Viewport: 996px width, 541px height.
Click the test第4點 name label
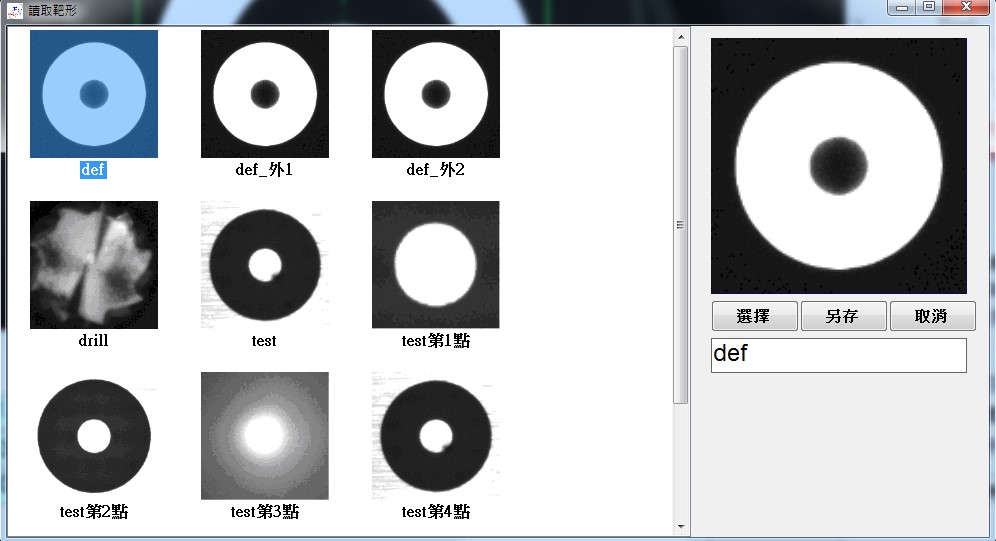point(436,512)
